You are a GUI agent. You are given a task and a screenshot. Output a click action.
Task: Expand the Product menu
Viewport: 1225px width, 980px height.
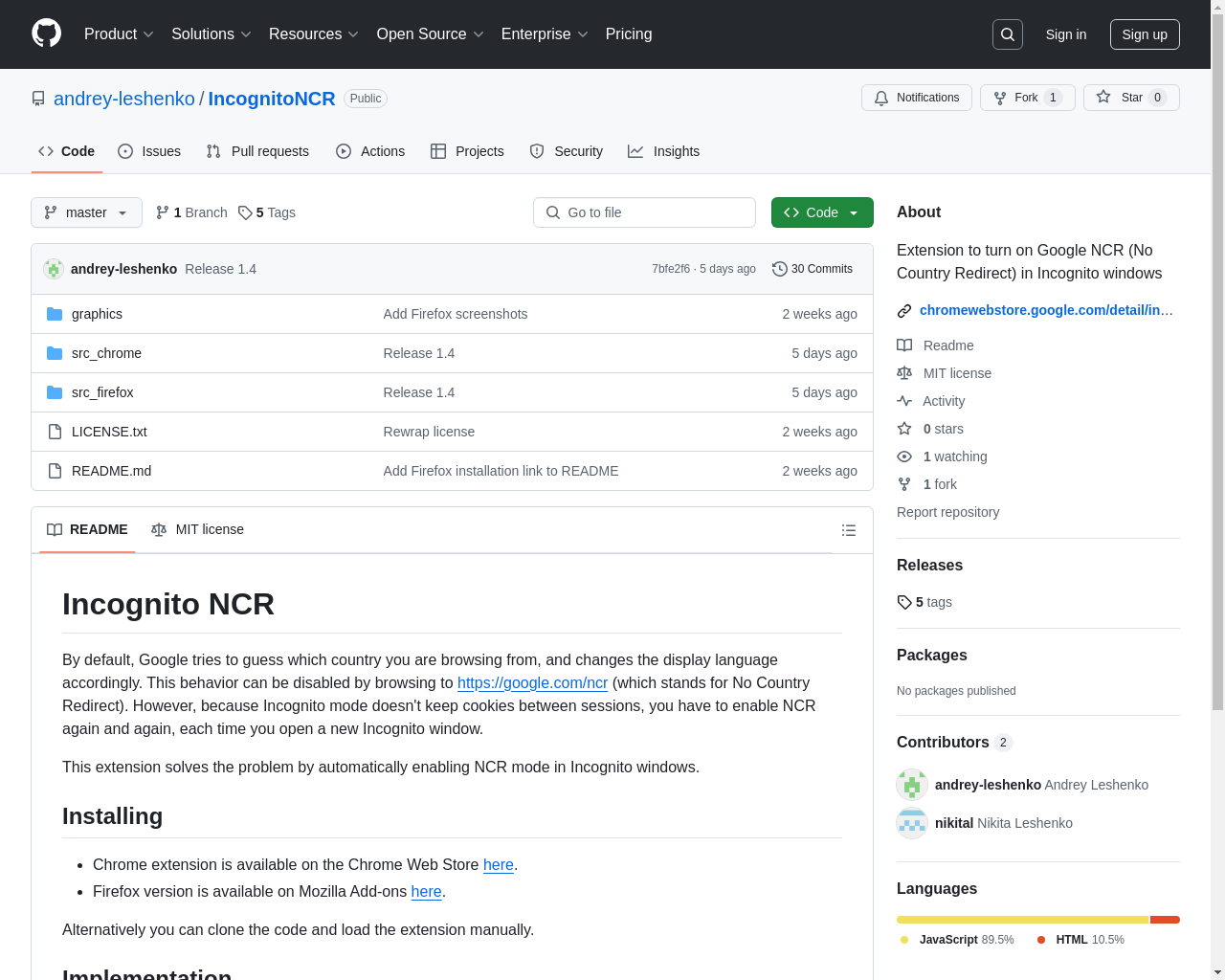click(x=119, y=34)
